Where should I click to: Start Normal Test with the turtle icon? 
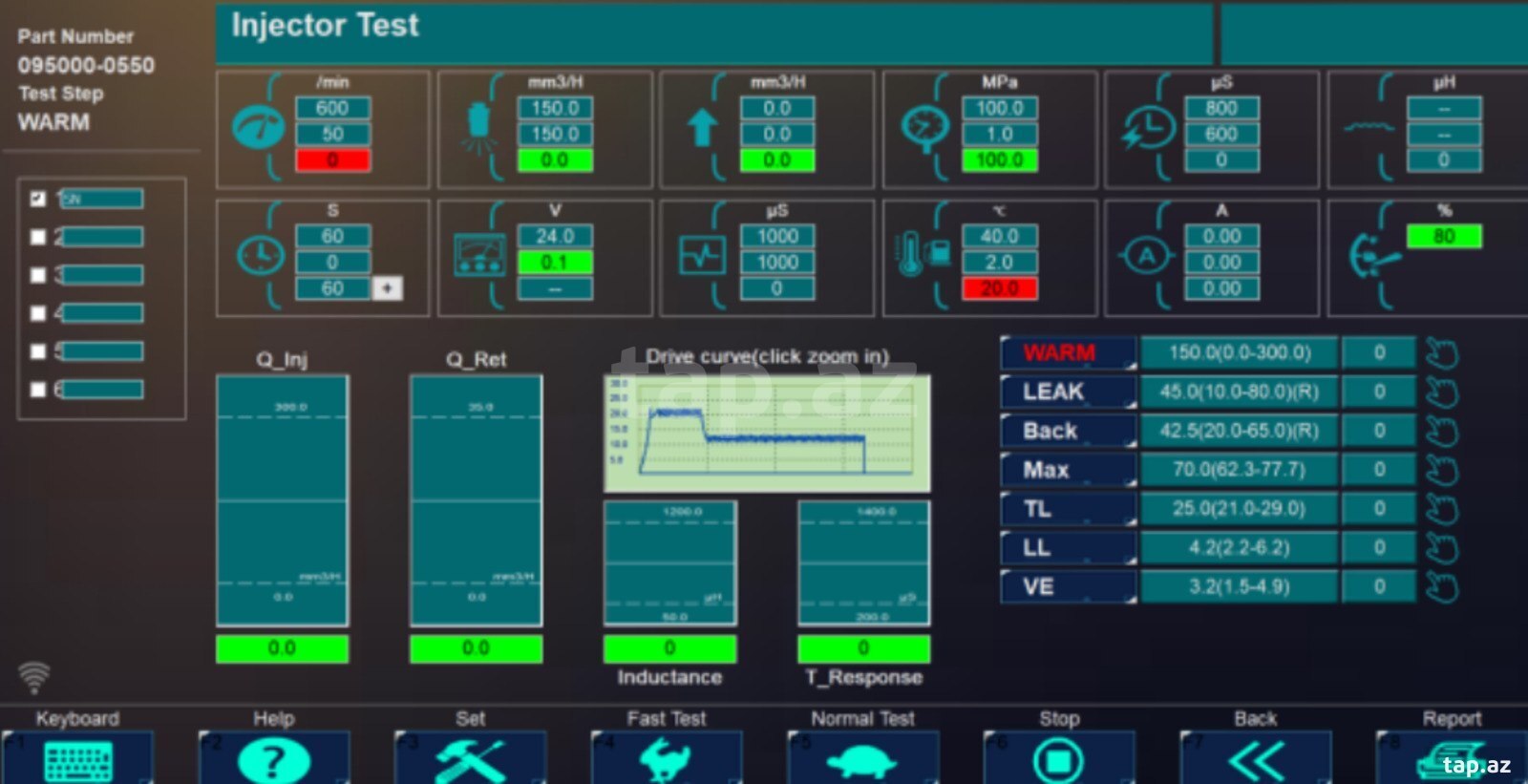[863, 758]
